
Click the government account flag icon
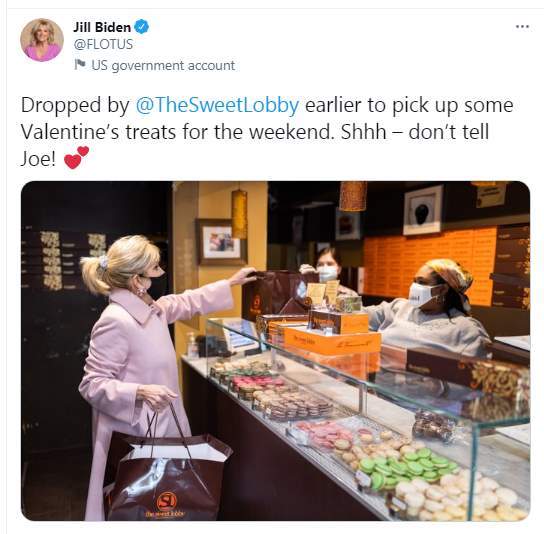tap(80, 65)
